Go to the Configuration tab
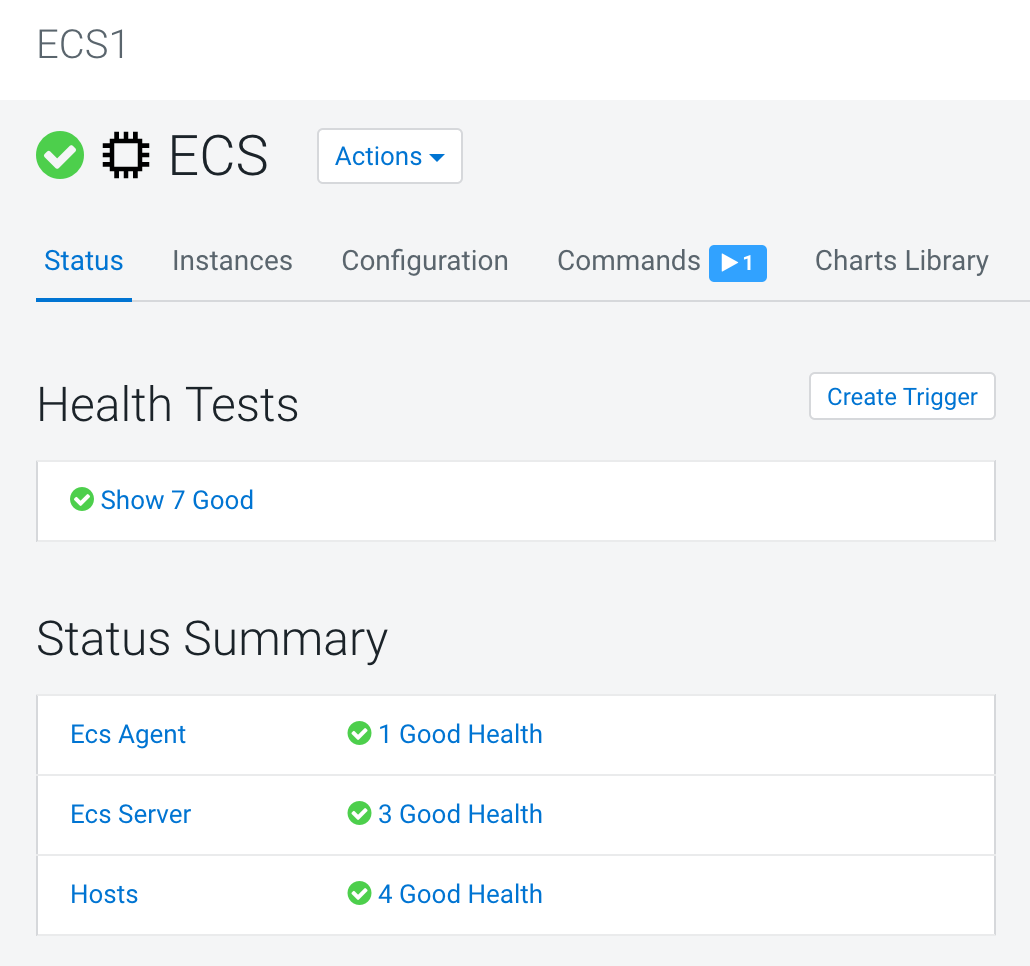The width and height of the screenshot is (1030, 966). tap(425, 261)
